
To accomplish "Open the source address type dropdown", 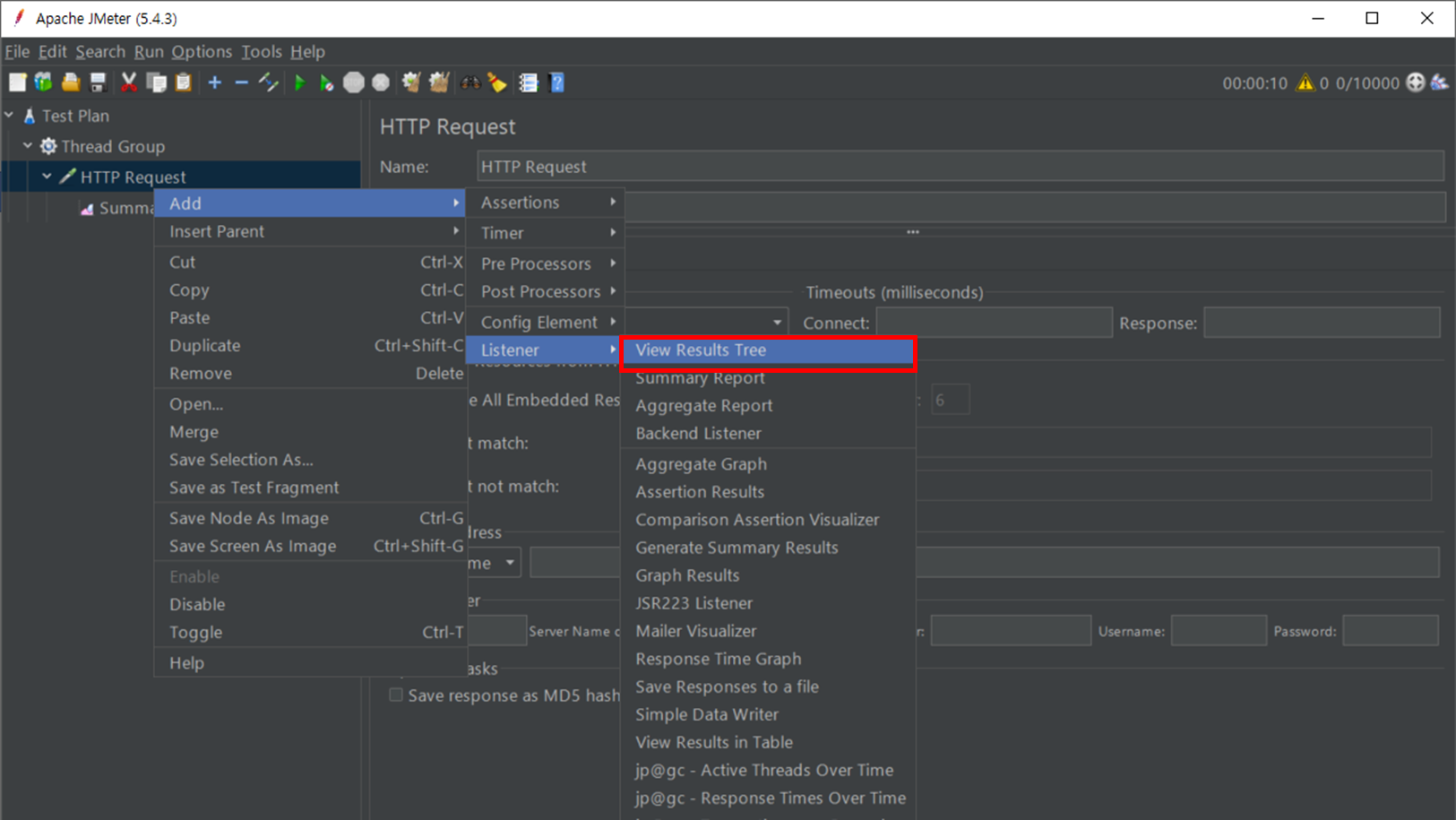I will 493,563.
